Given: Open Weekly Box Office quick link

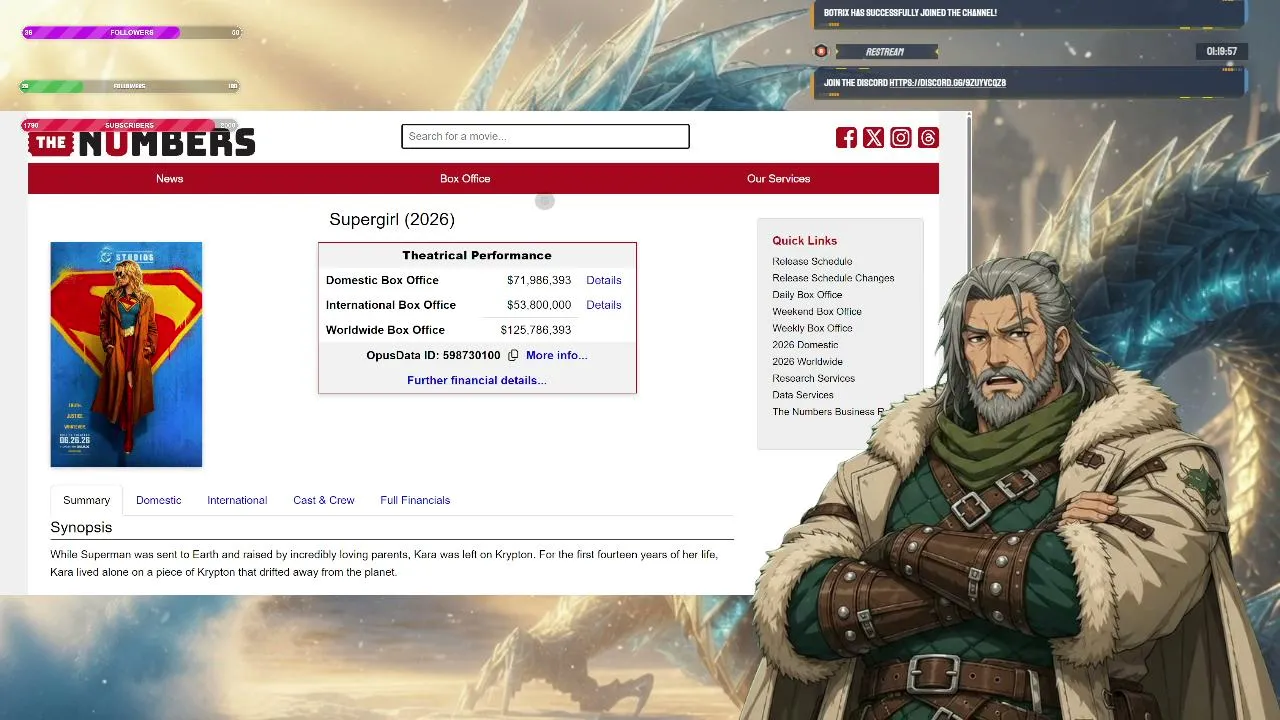Looking at the screenshot, I should [x=812, y=328].
